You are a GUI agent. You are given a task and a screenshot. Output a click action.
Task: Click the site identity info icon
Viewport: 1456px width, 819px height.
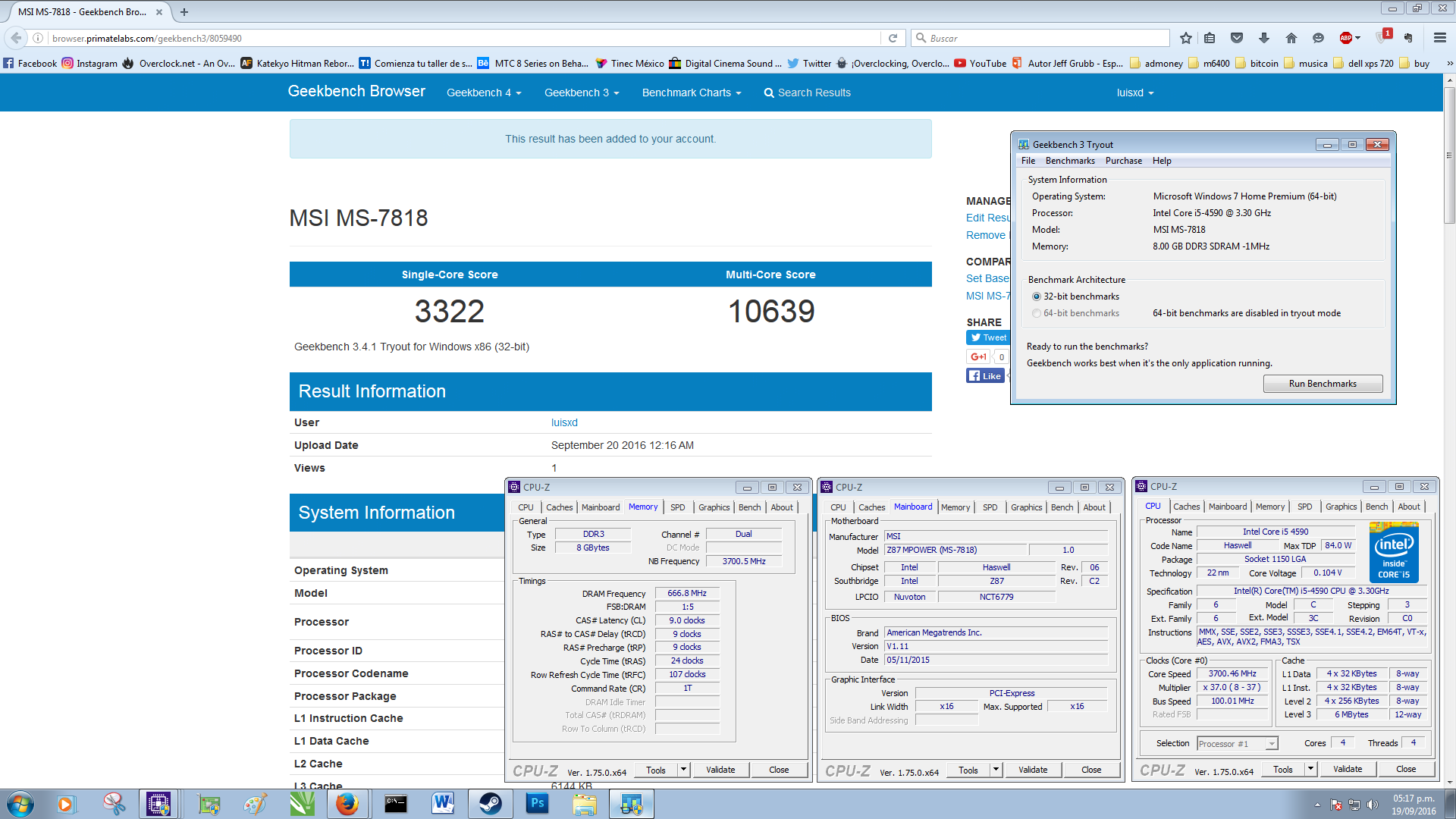[38, 38]
